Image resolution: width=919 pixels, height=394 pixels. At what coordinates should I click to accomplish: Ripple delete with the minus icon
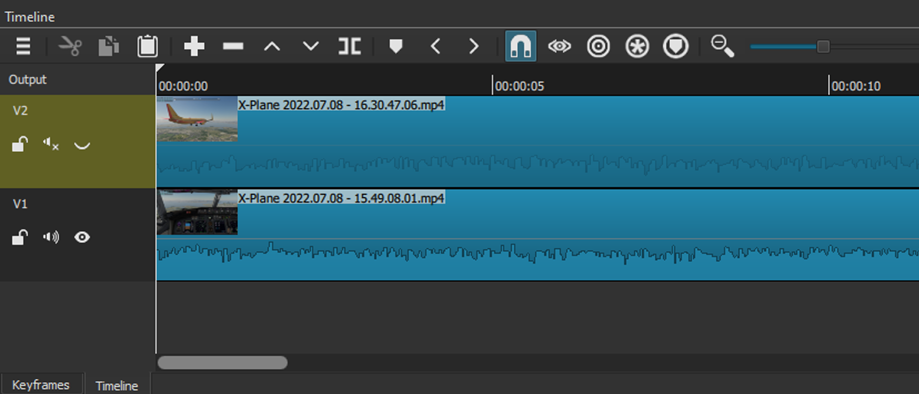click(233, 46)
